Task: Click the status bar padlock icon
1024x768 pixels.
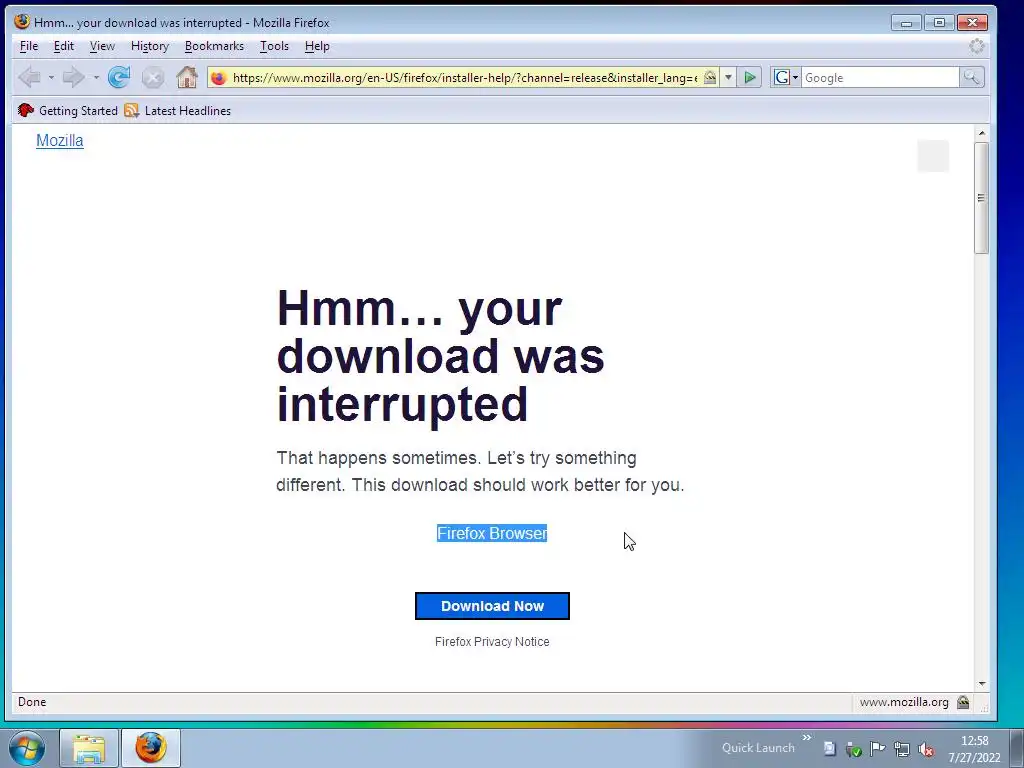Action: [x=963, y=702]
